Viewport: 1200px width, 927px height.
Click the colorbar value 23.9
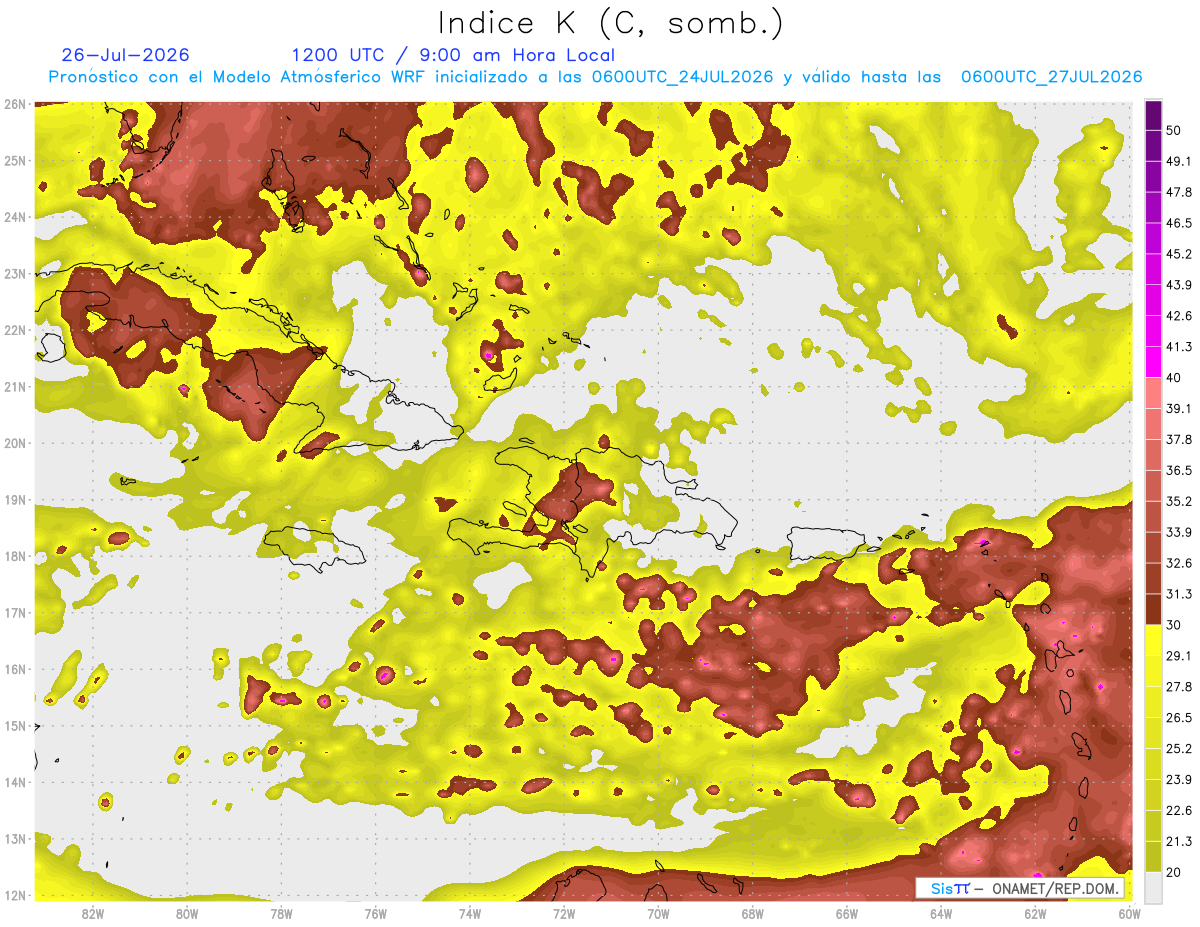point(1179,779)
